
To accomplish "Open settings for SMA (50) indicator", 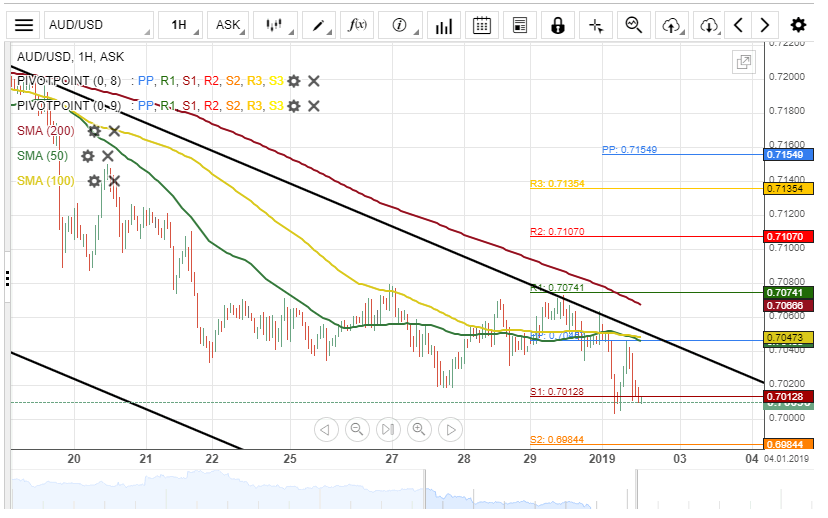I will coord(88,156).
